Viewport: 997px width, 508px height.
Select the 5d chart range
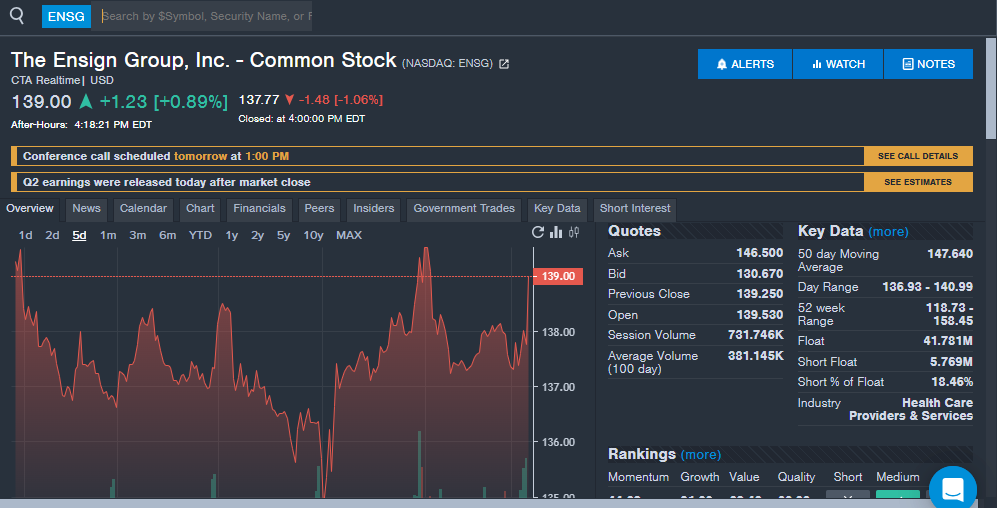pos(79,235)
